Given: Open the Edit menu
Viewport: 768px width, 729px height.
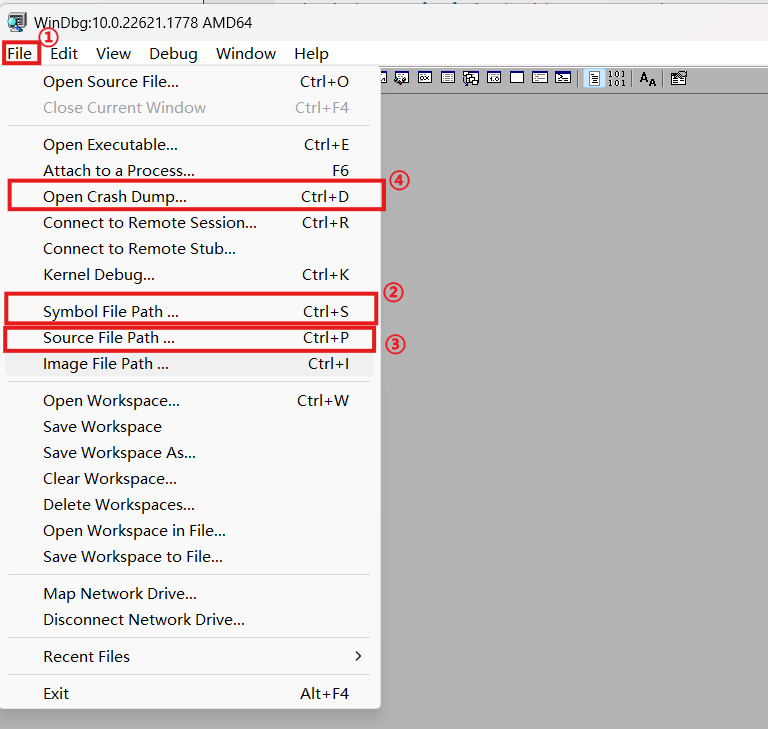Looking at the screenshot, I should coord(64,53).
